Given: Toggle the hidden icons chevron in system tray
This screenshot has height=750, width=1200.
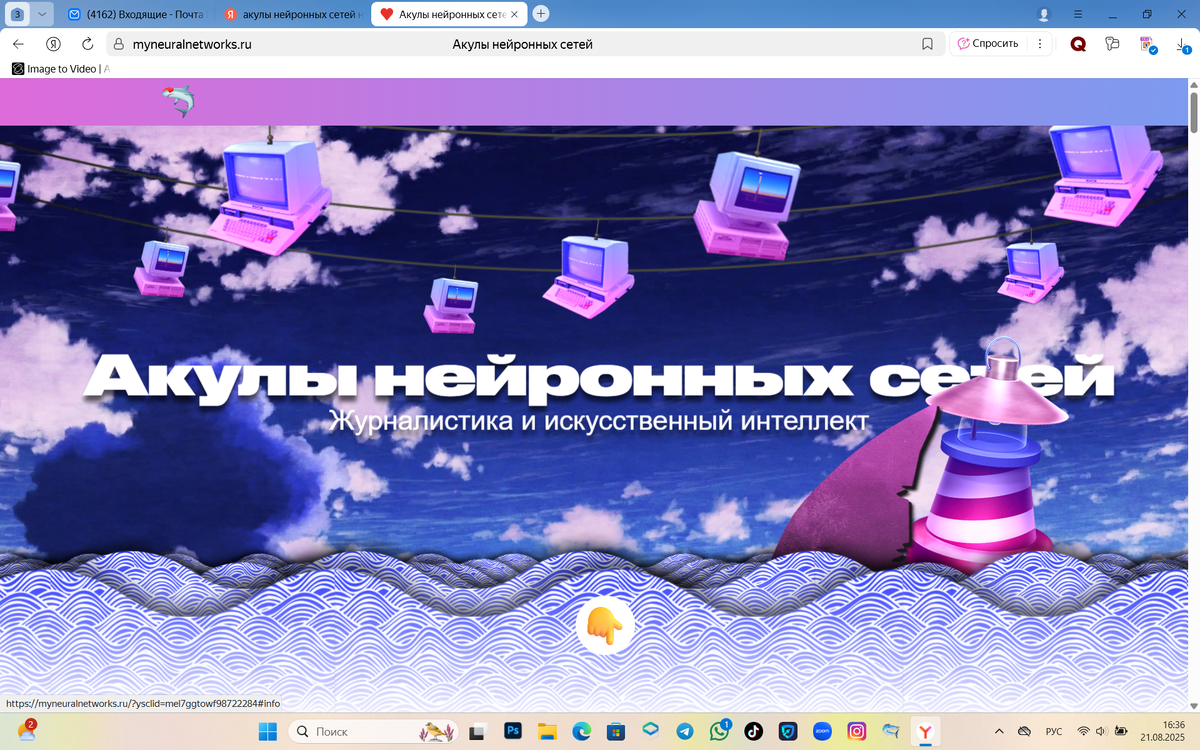Looking at the screenshot, I should (x=998, y=731).
